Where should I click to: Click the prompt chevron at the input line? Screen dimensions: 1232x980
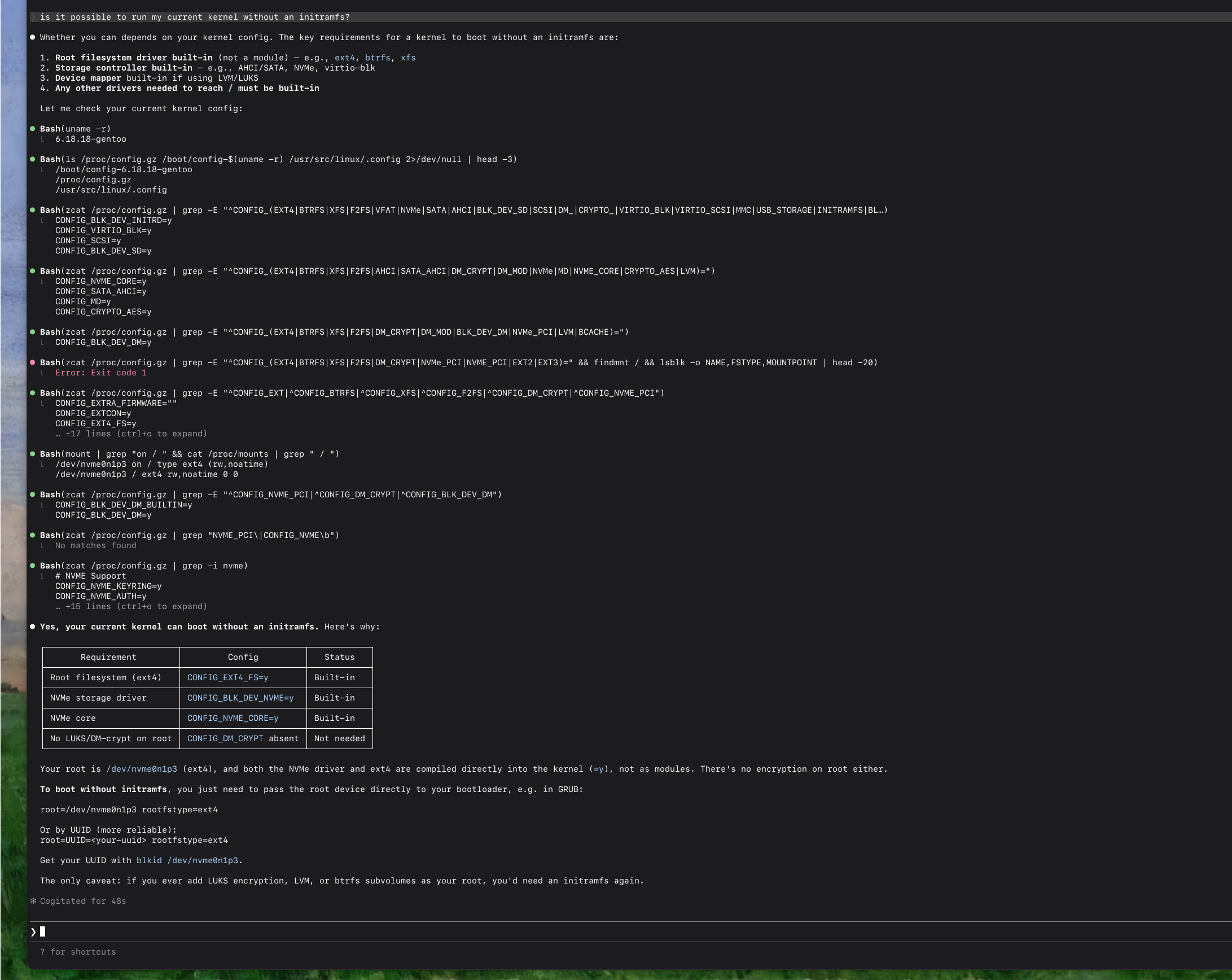click(33, 931)
